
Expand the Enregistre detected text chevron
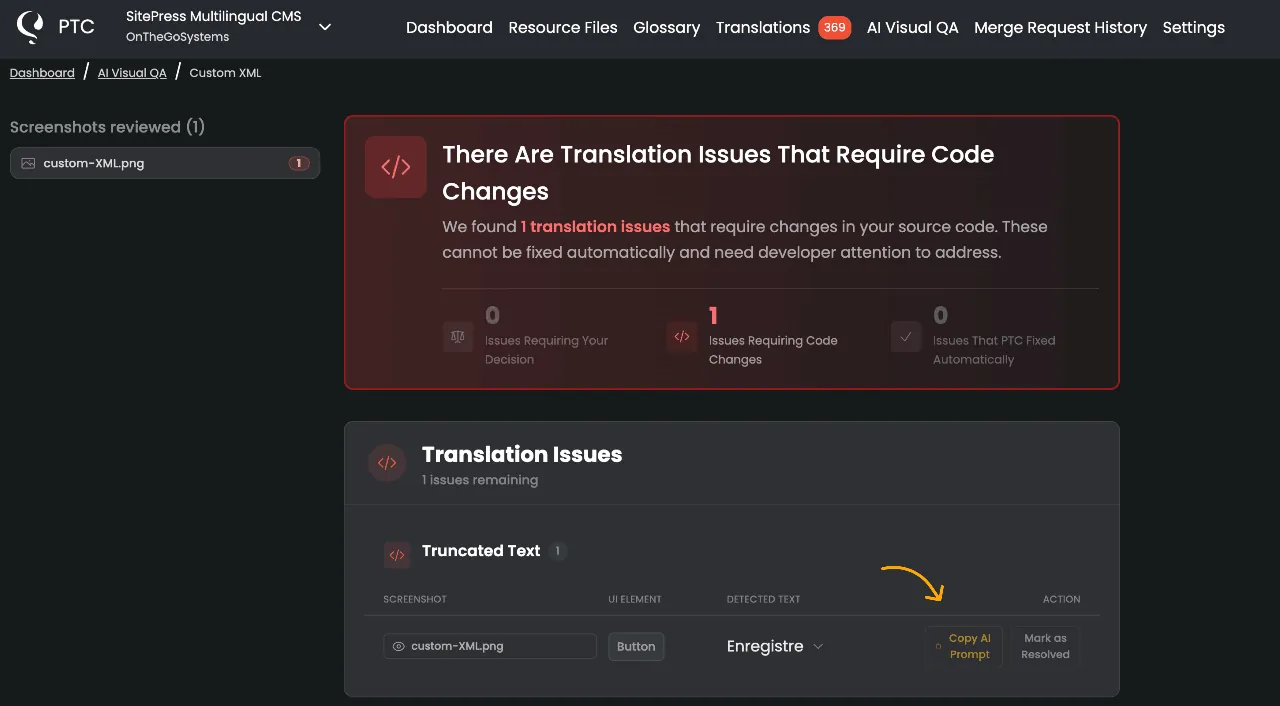pyautogui.click(x=818, y=647)
